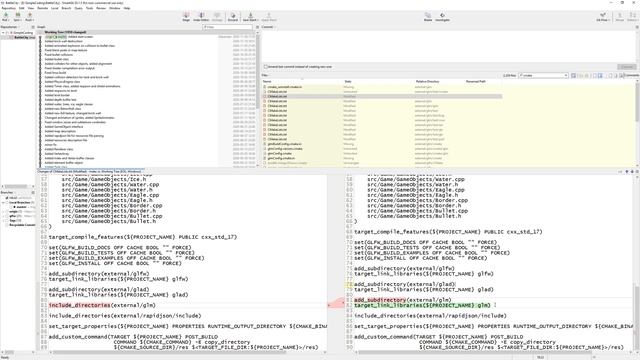Discard changes using the Discard icon
The image size is (640, 360).
[x=233, y=16]
